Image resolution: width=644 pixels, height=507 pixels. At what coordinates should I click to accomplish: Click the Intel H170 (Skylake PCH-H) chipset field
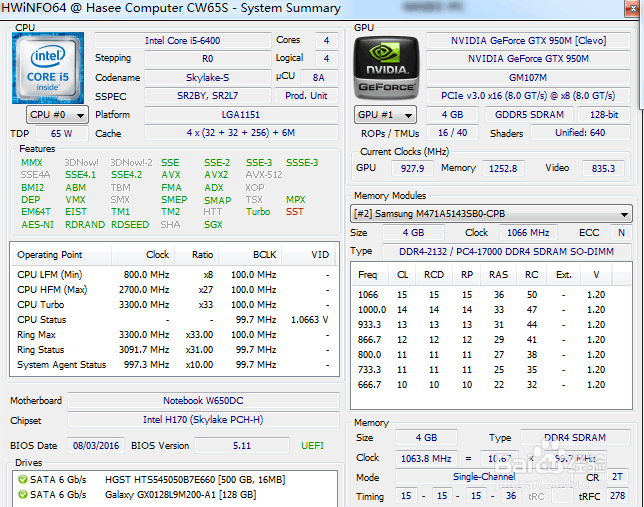203,420
